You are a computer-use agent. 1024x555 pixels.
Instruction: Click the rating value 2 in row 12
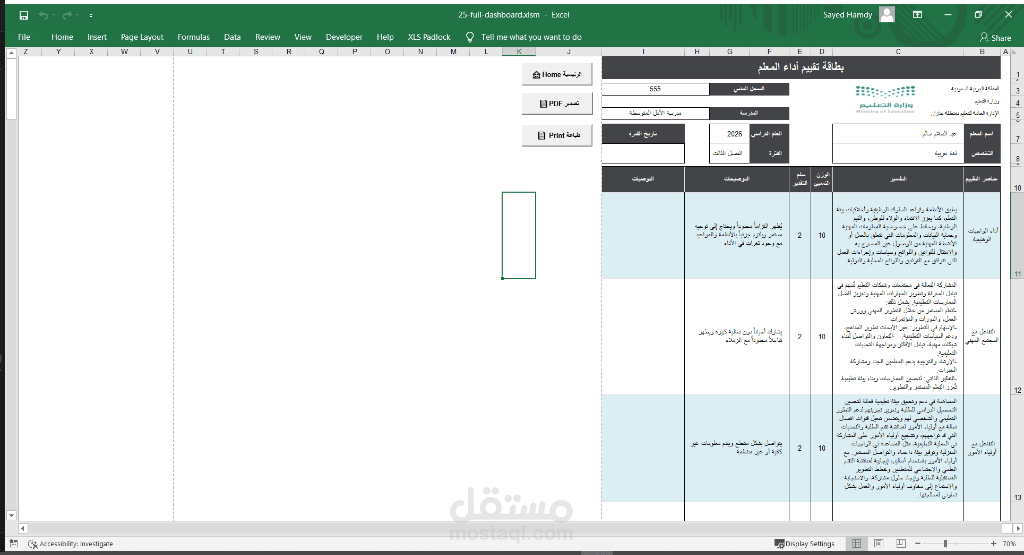(800, 336)
